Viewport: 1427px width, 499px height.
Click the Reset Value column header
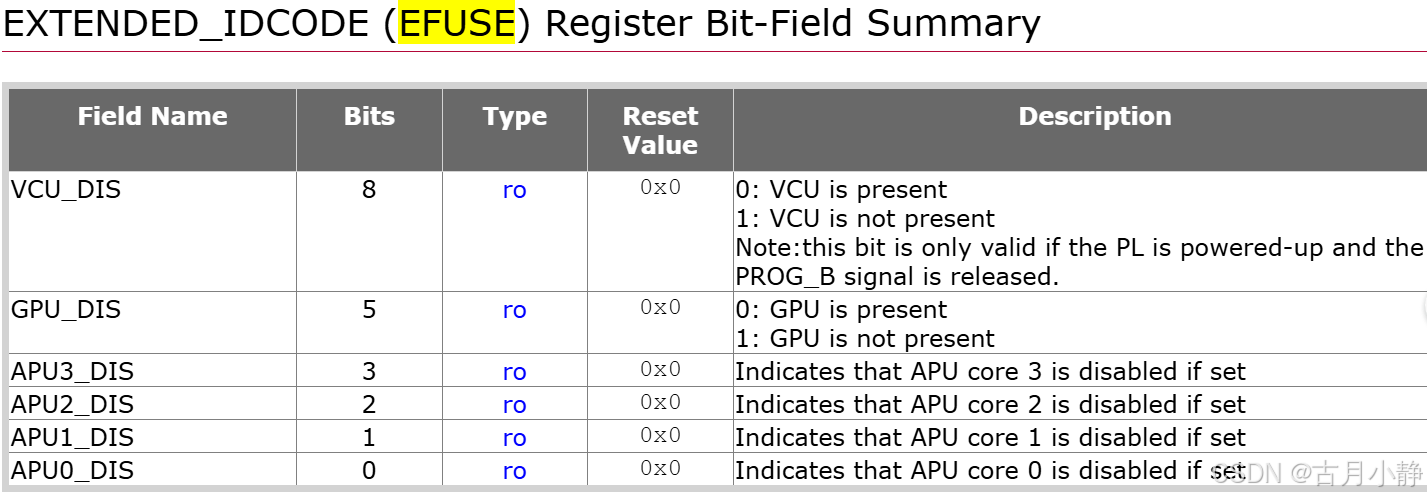660,131
